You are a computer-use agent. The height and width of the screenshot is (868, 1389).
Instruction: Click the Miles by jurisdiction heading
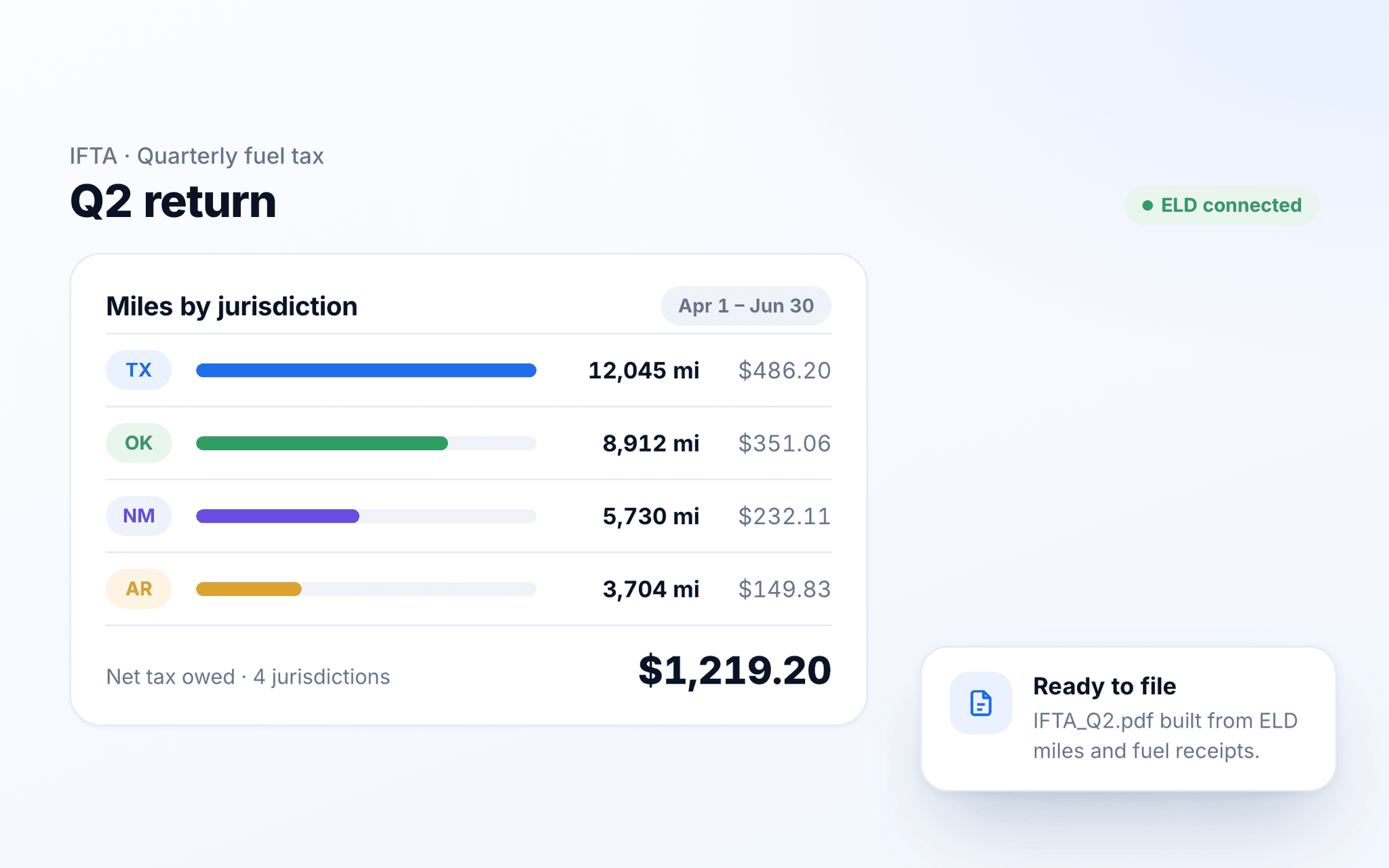pos(232,307)
